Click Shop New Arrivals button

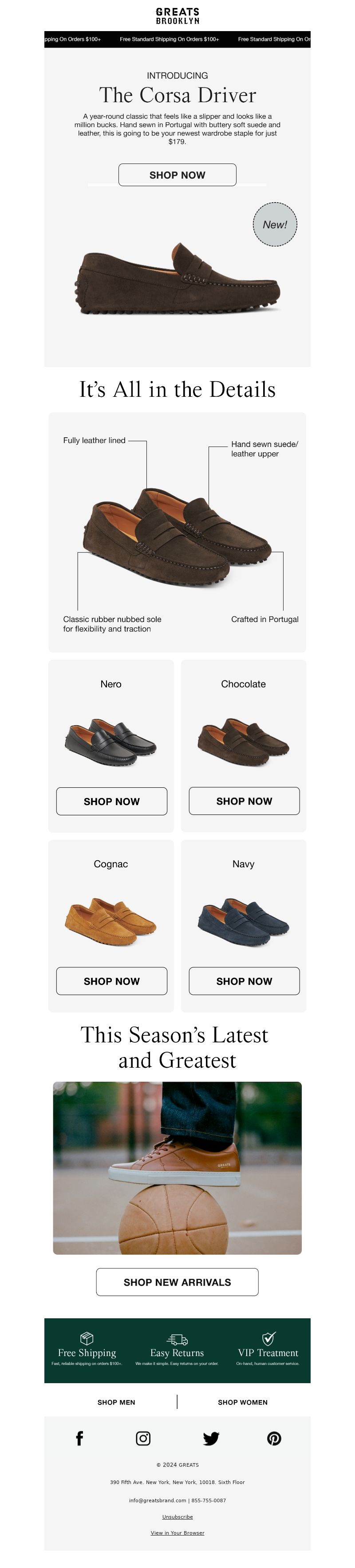click(177, 1282)
